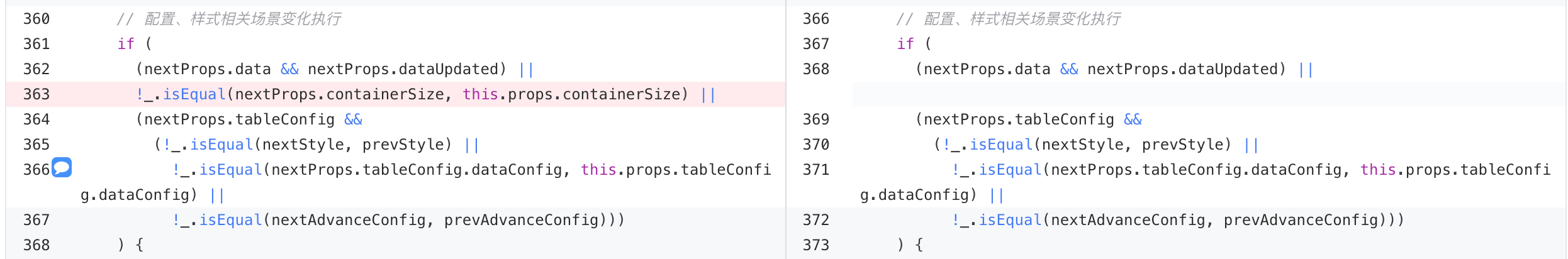
Task: Select line number 362 in old file
Action: 36,69
